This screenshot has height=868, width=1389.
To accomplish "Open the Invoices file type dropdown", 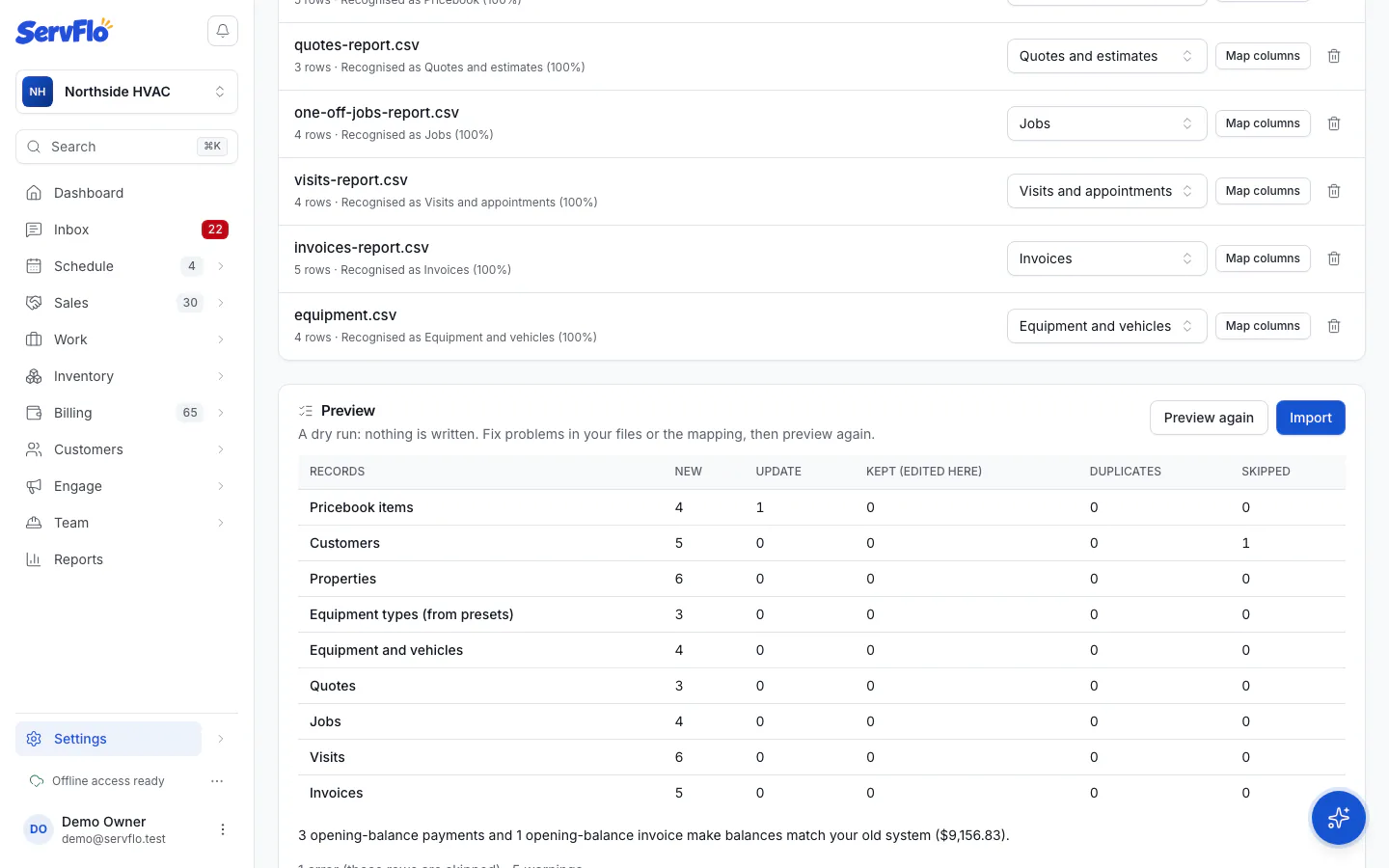I will [x=1106, y=258].
